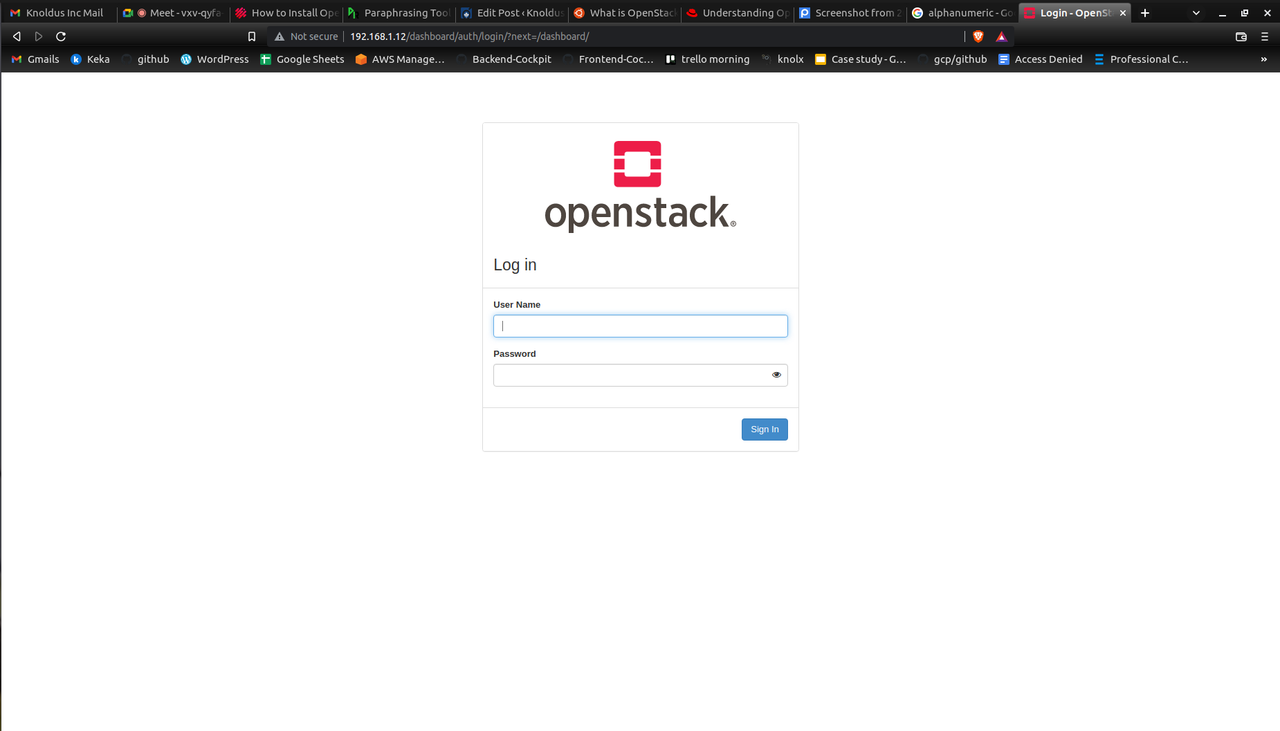Click the OpenStack logo
This screenshot has width=1280, height=731.
coord(640,186)
